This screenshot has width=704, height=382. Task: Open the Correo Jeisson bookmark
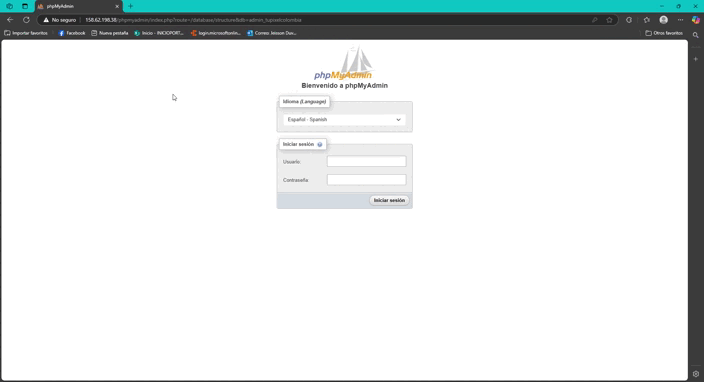(272, 33)
